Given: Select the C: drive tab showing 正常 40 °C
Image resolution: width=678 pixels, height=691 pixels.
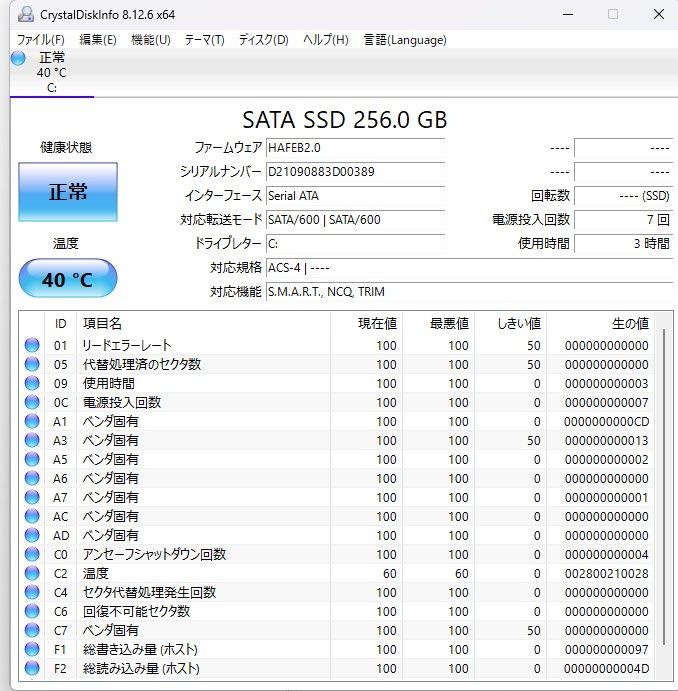Looking at the screenshot, I should point(52,73).
